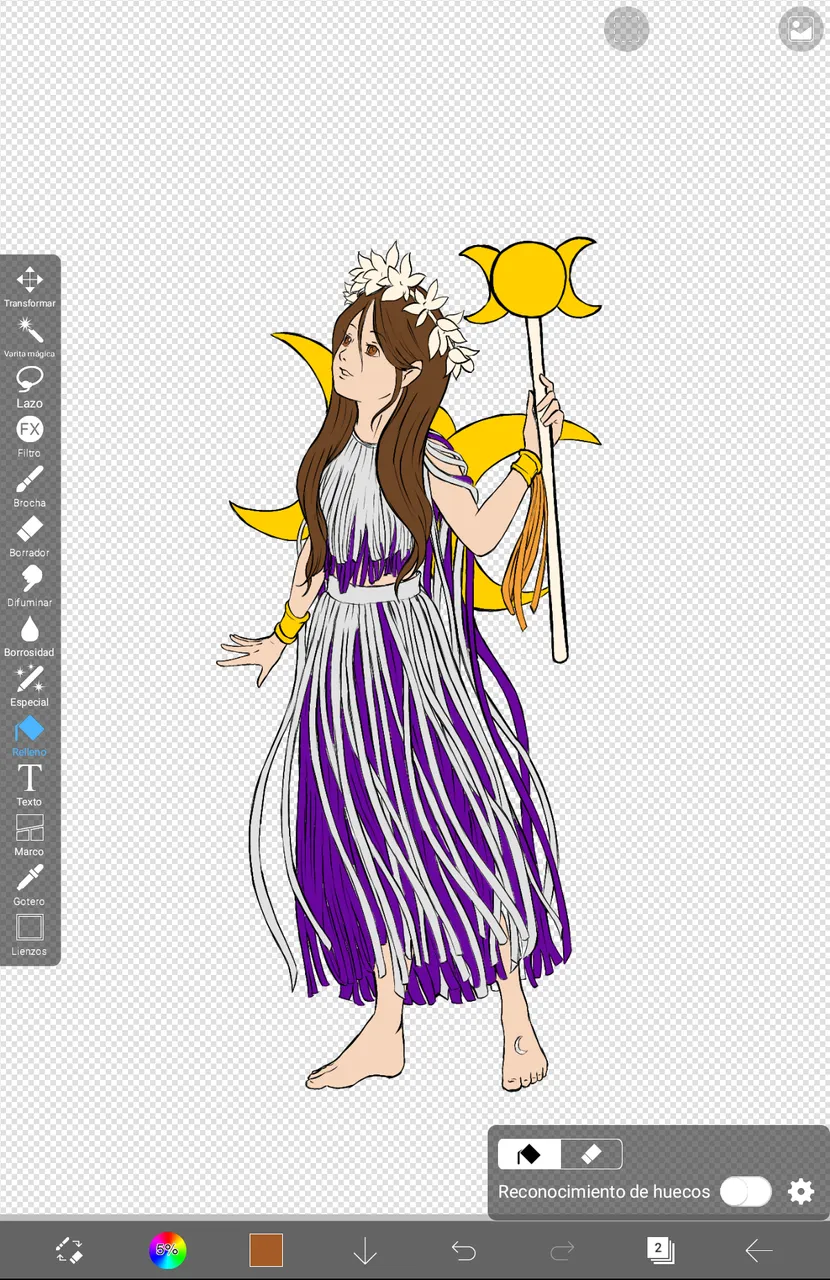Open the layers panel

[x=660, y=1250]
